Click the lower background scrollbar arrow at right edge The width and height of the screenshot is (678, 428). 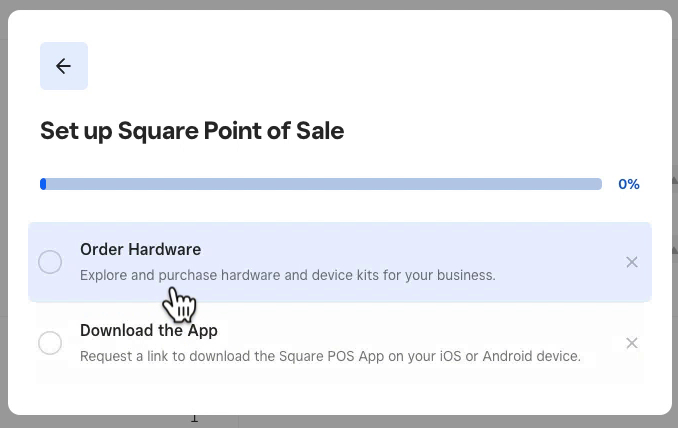tap(675, 250)
